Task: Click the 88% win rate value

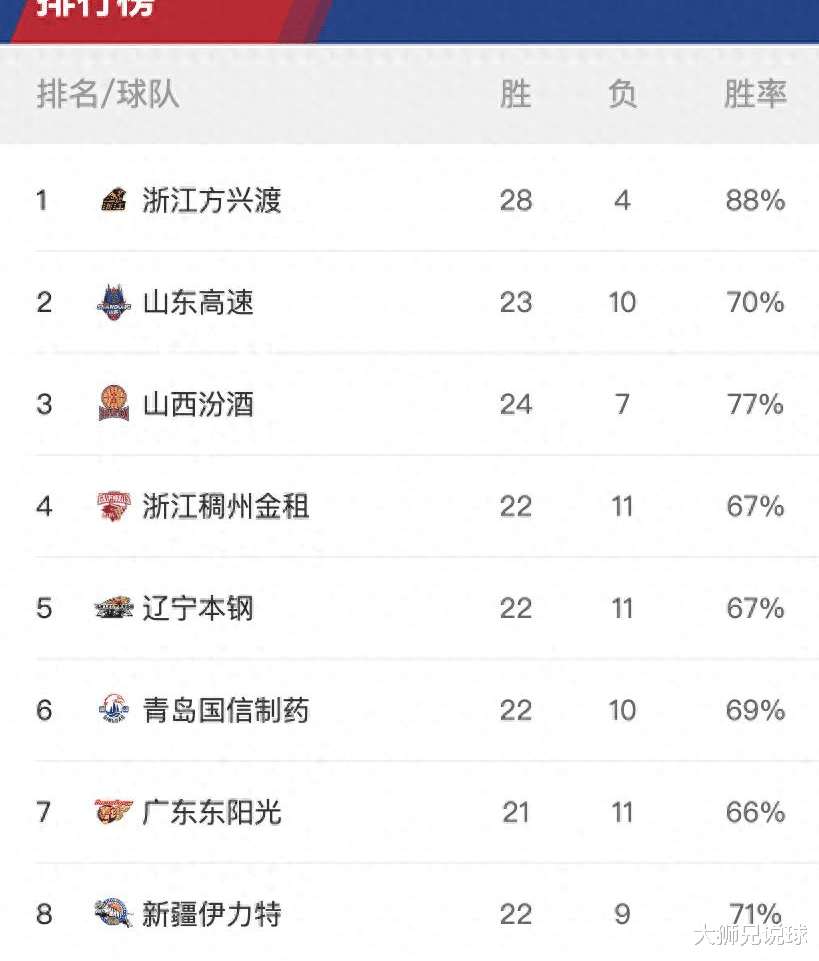Action: [755, 200]
